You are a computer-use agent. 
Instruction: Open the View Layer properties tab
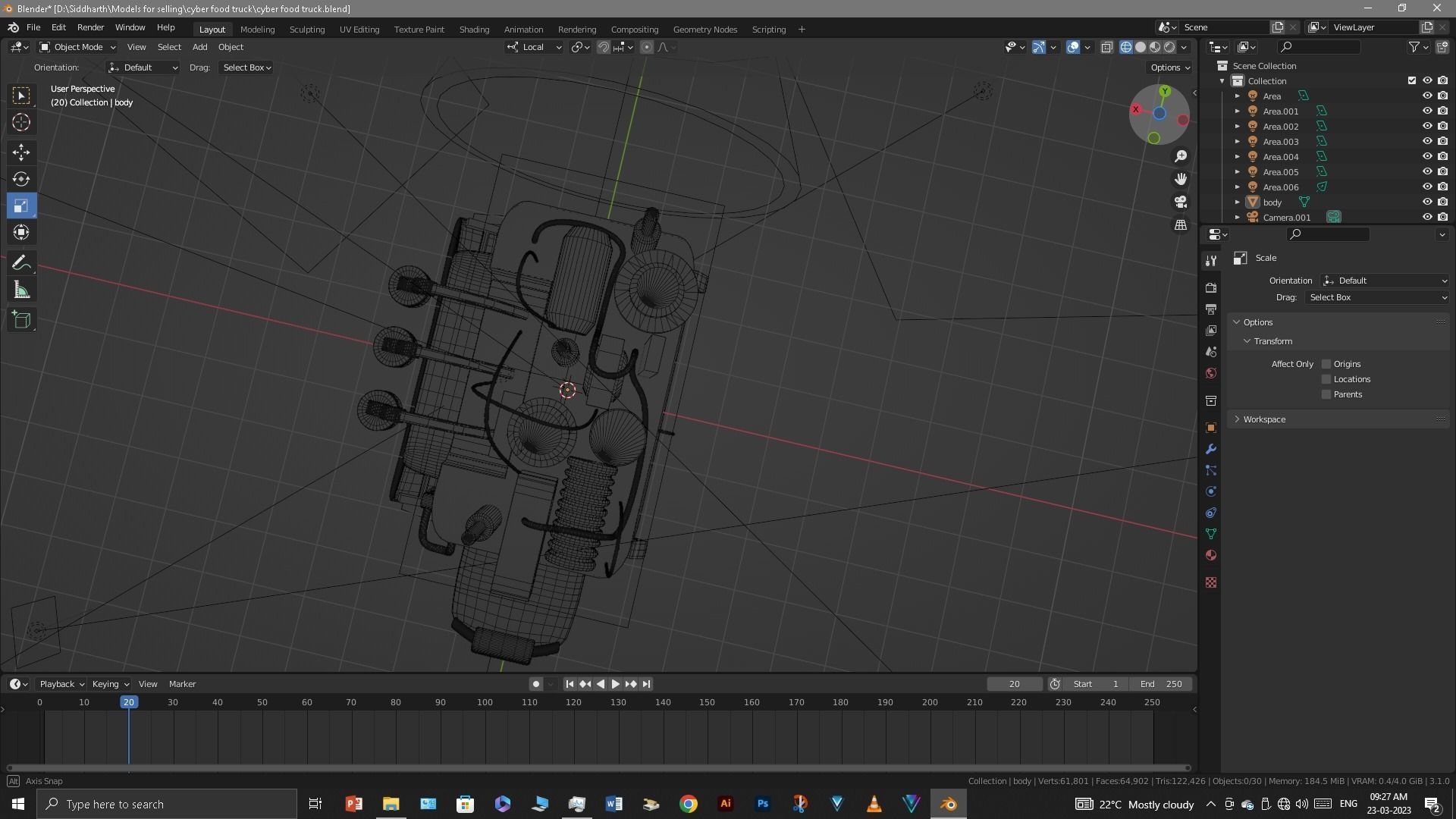1211,331
